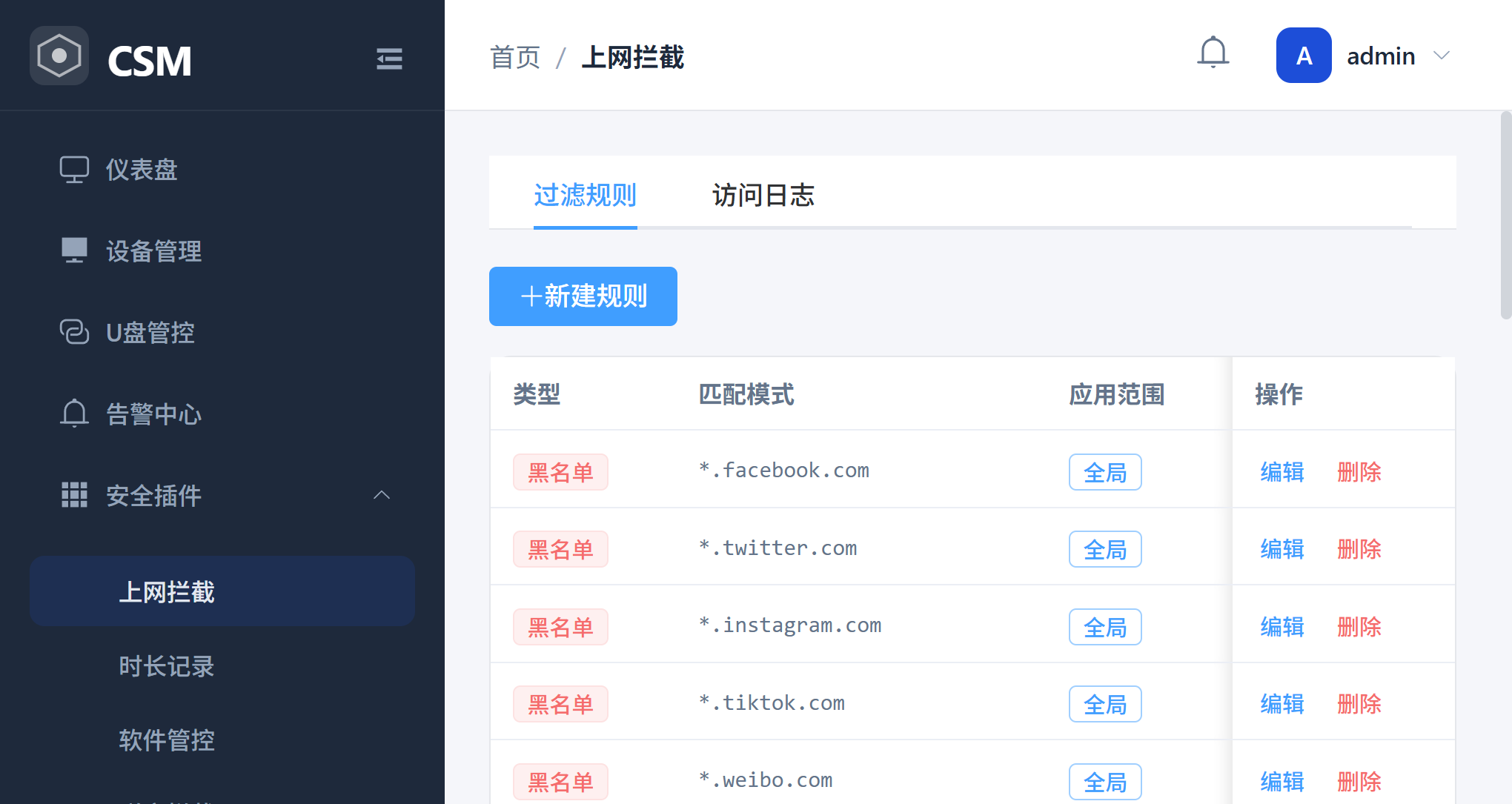1512x804 pixels.
Task: Open the 时长记录 menu item
Action: [x=167, y=666]
